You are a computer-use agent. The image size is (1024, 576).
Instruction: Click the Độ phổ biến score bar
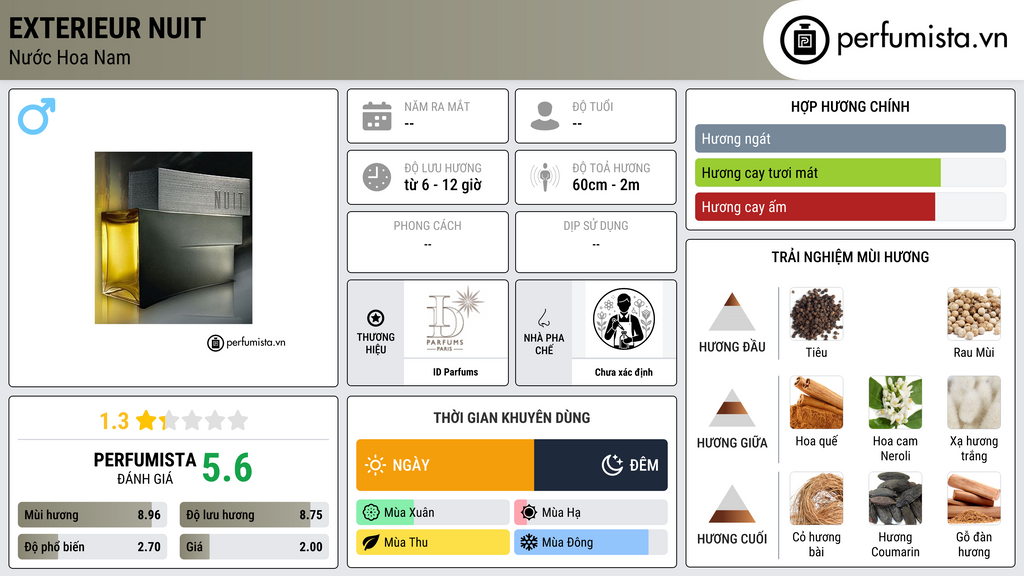pyautogui.click(x=93, y=547)
